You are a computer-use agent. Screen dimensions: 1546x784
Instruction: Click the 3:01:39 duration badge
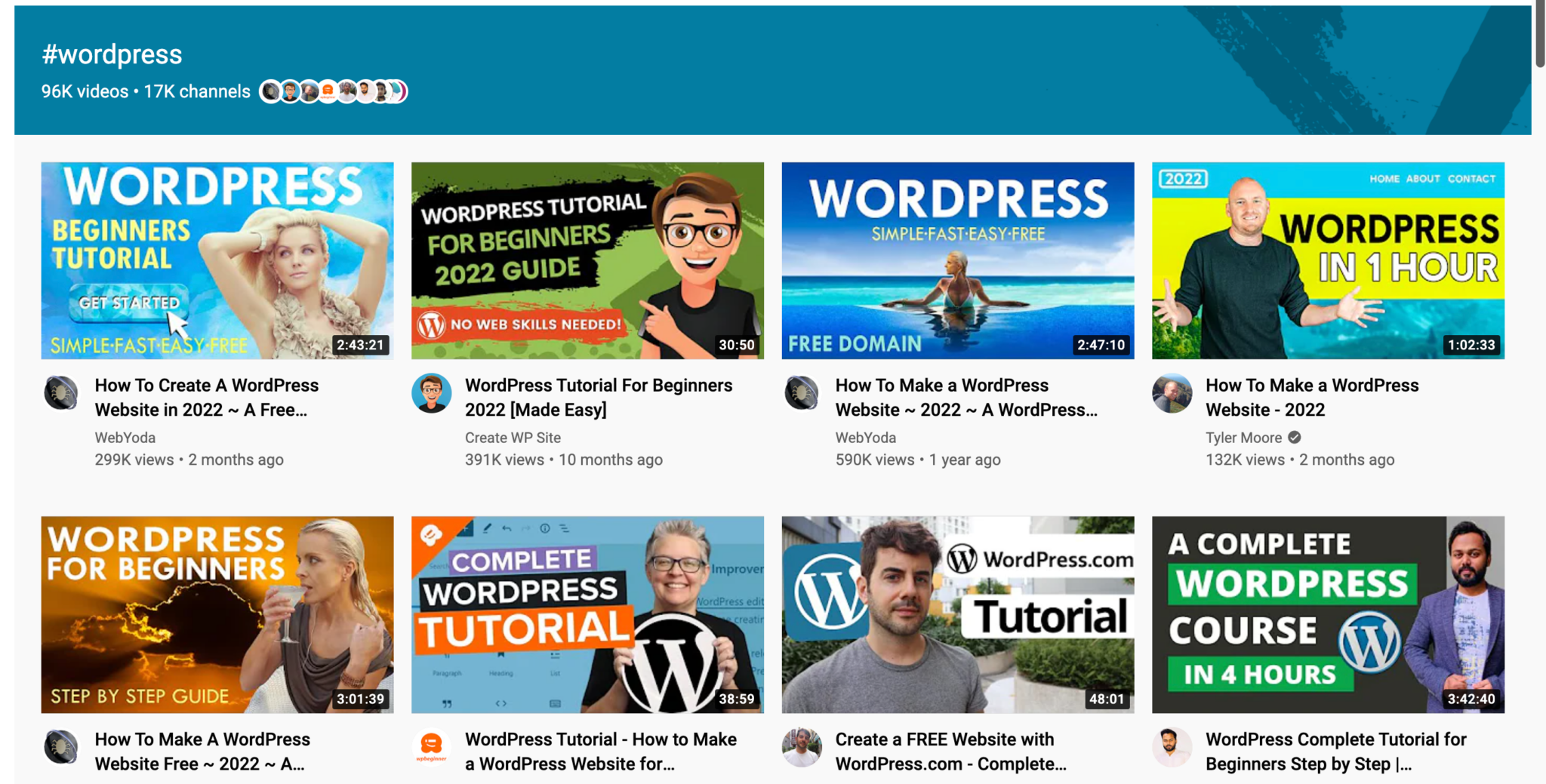pyautogui.click(x=360, y=699)
